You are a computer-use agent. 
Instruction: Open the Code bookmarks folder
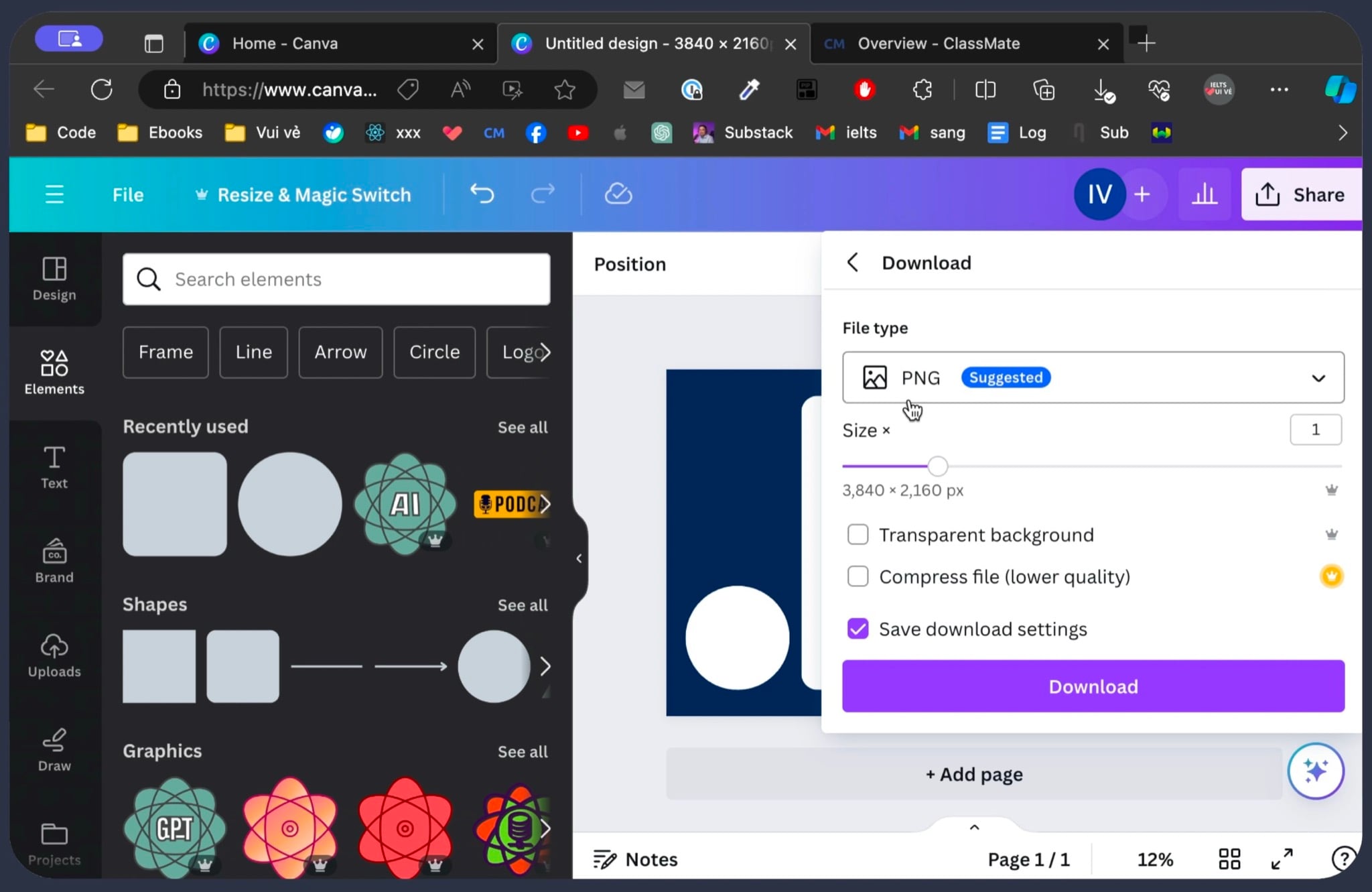61,133
